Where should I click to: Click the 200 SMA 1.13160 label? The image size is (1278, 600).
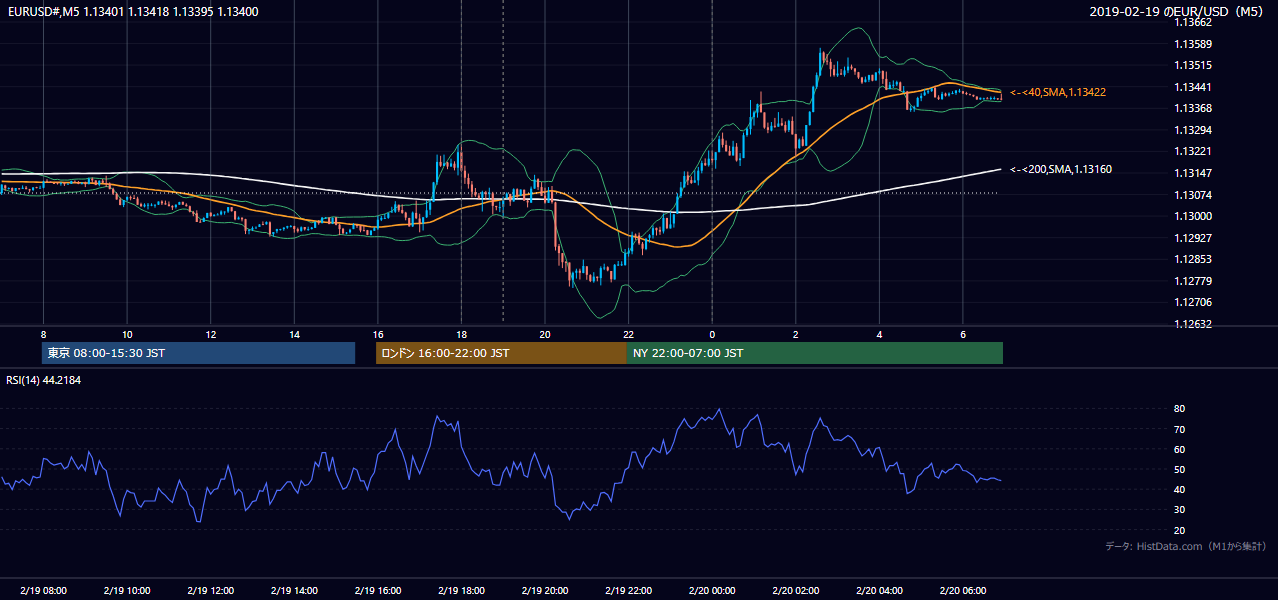(x=1061, y=170)
